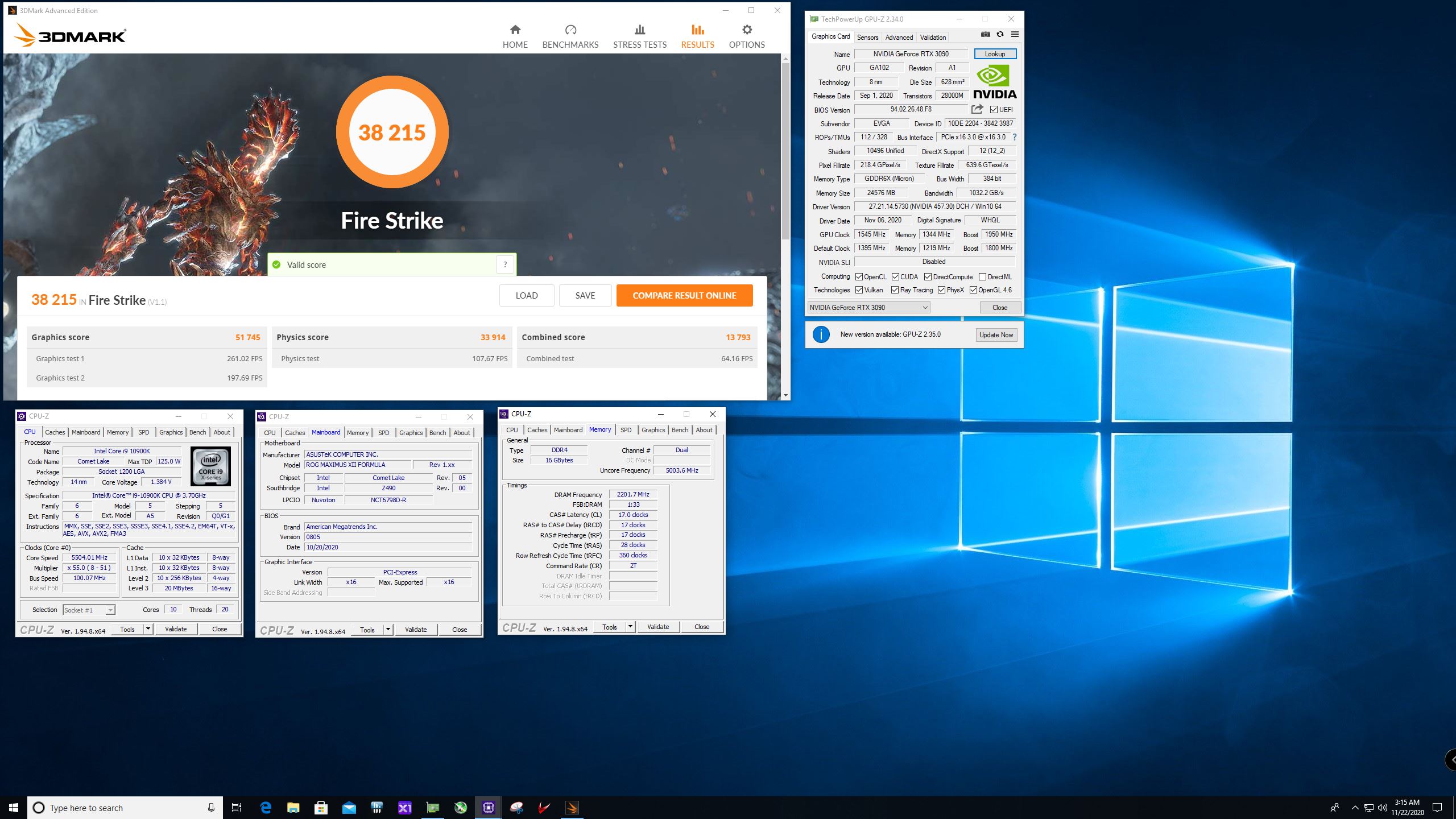
Task: Export the BIOS using the share arrow icon
Action: click(977, 109)
